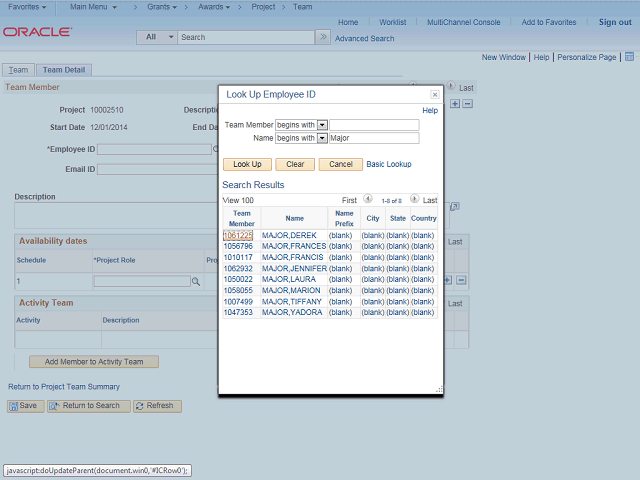Click the Cancel button in lookup dialog

pos(340,164)
